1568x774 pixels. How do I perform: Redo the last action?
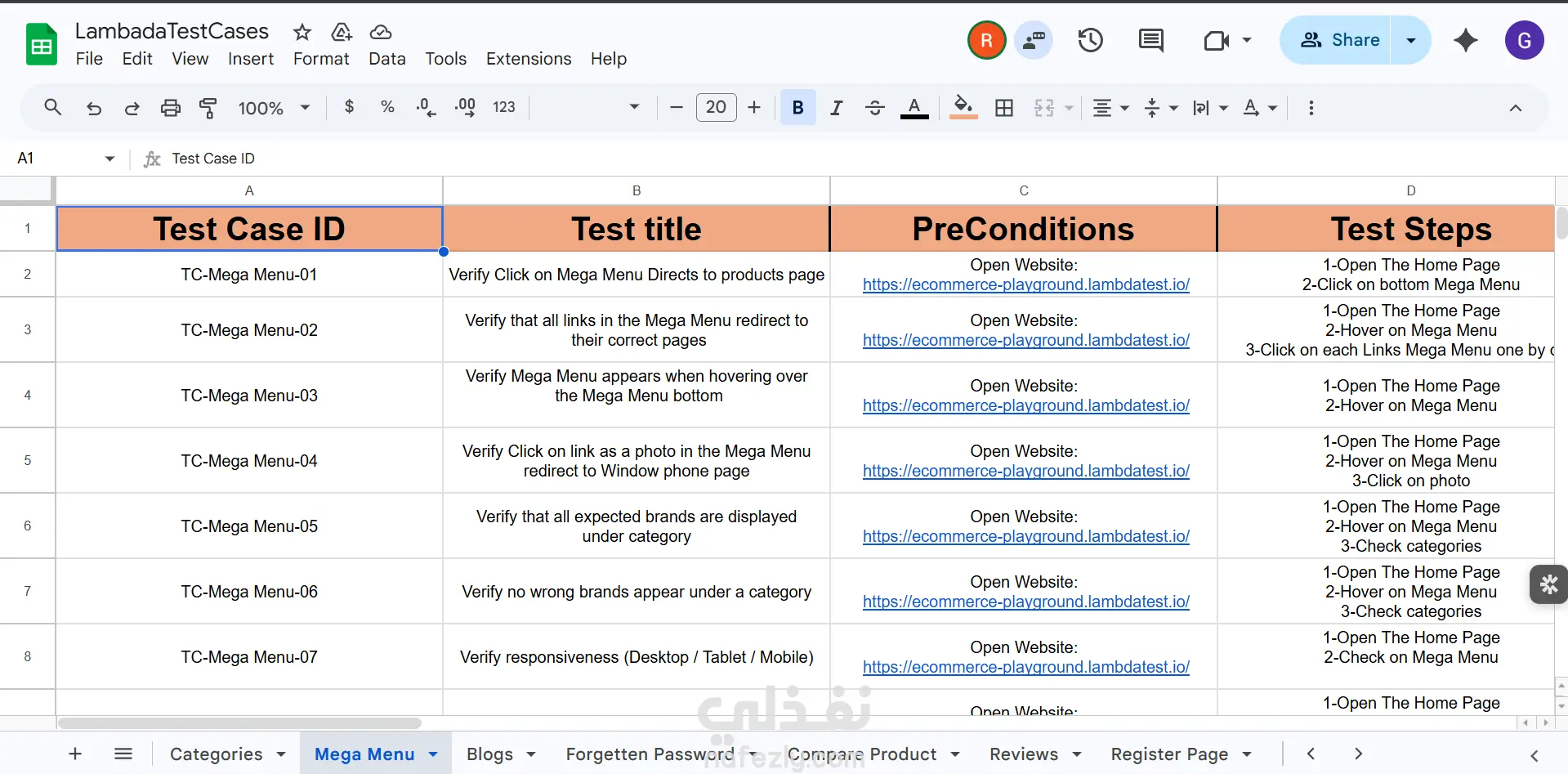point(132,107)
